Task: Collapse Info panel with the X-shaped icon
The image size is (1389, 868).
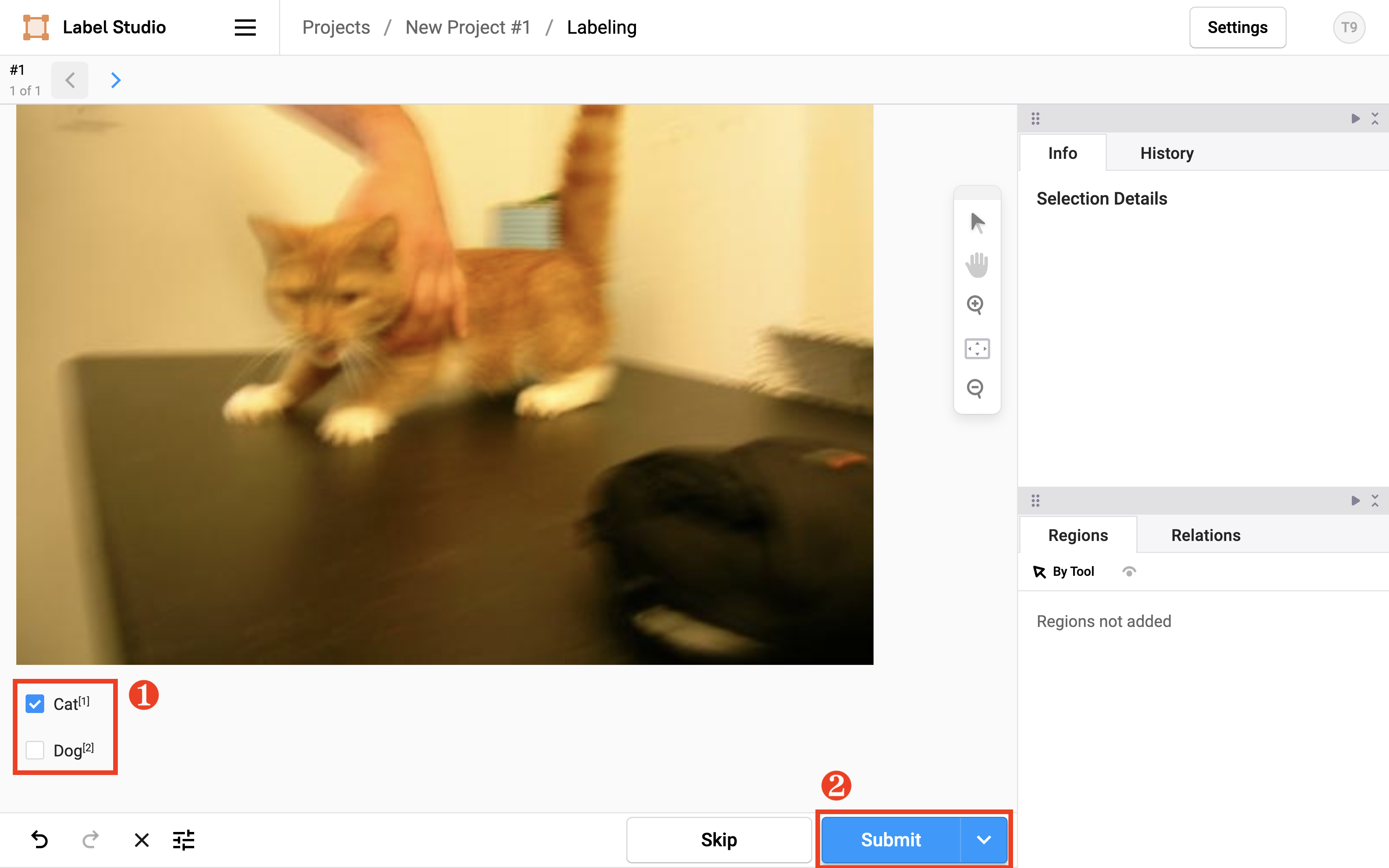Action: click(1375, 119)
